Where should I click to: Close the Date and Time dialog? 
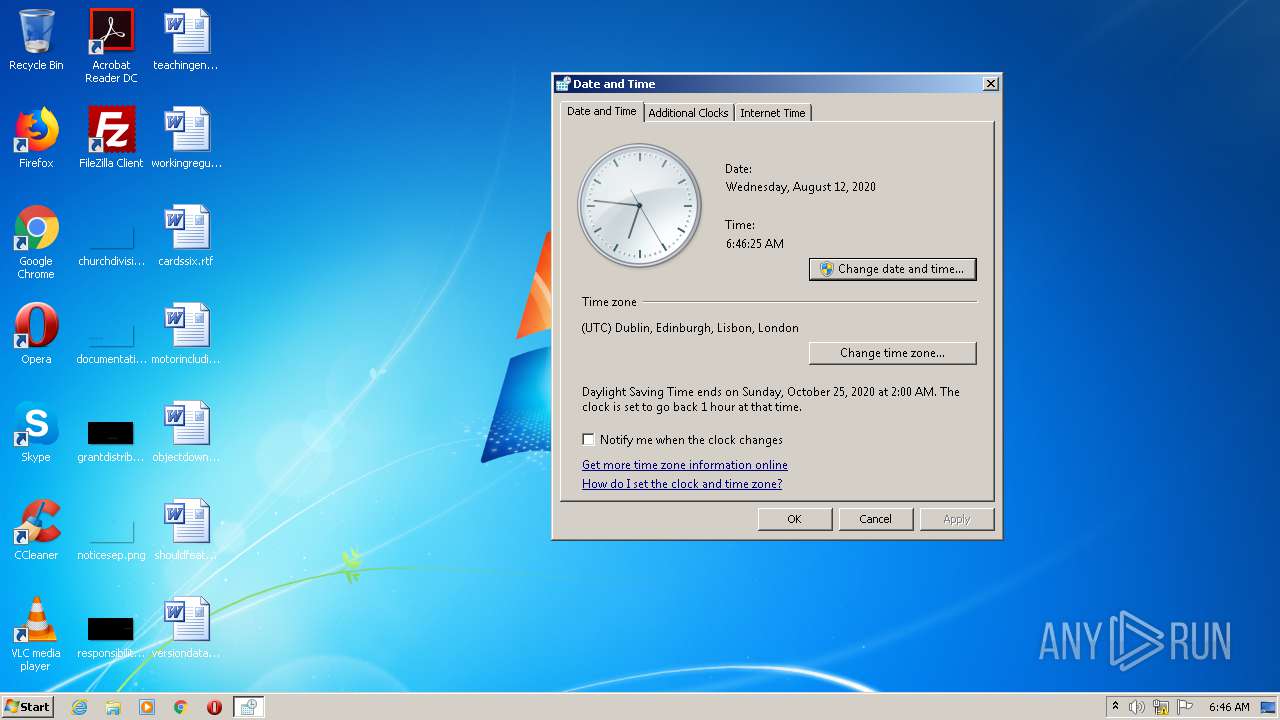(x=990, y=84)
